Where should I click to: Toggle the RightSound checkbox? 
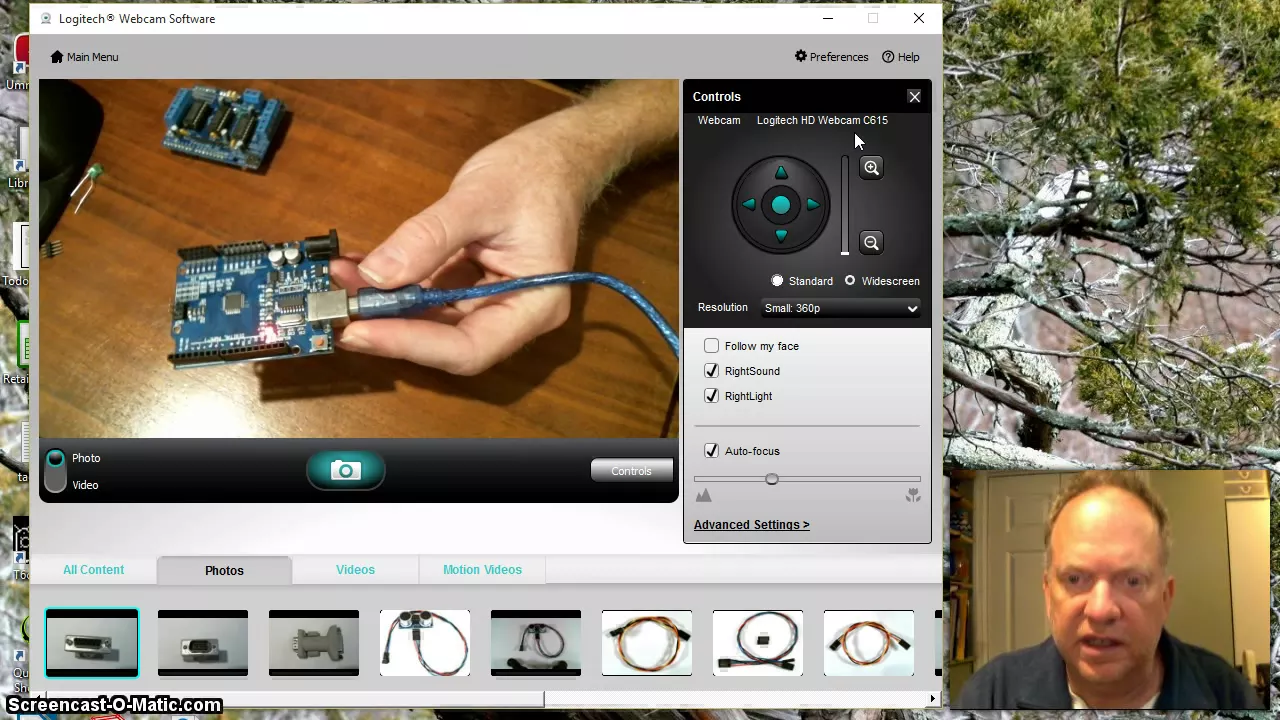(x=711, y=371)
